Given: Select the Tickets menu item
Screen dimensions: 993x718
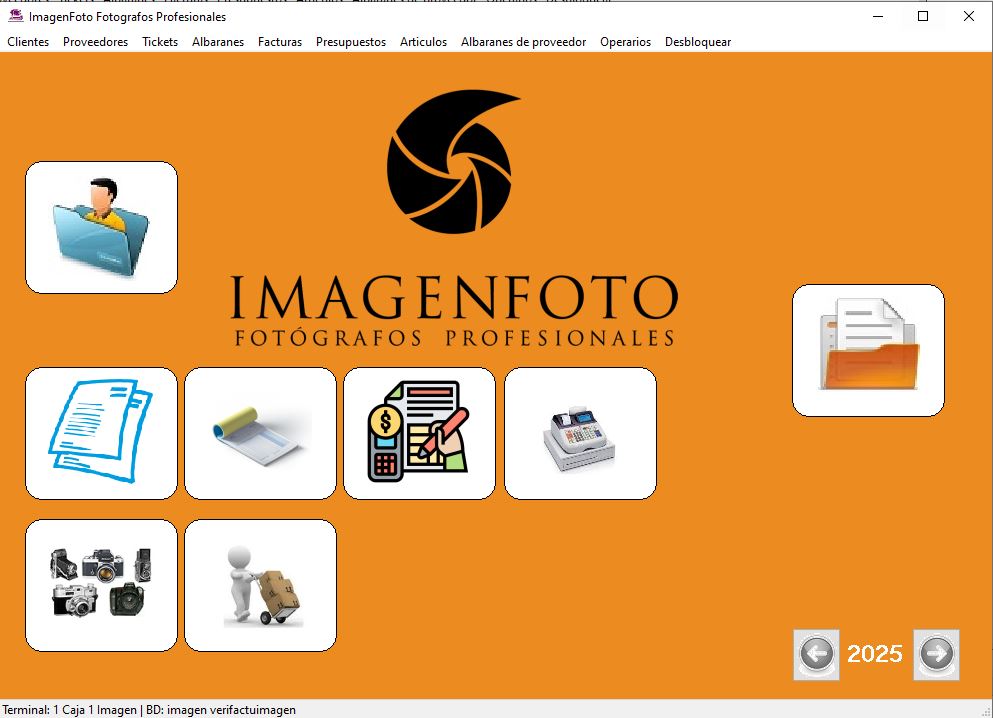Looking at the screenshot, I should point(160,42).
